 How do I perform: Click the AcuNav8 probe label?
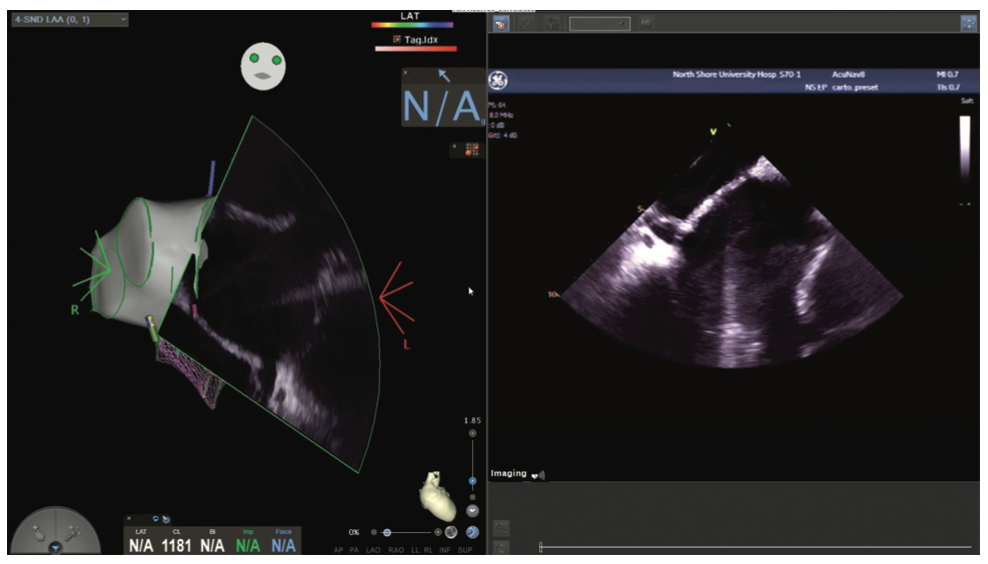[x=848, y=74]
